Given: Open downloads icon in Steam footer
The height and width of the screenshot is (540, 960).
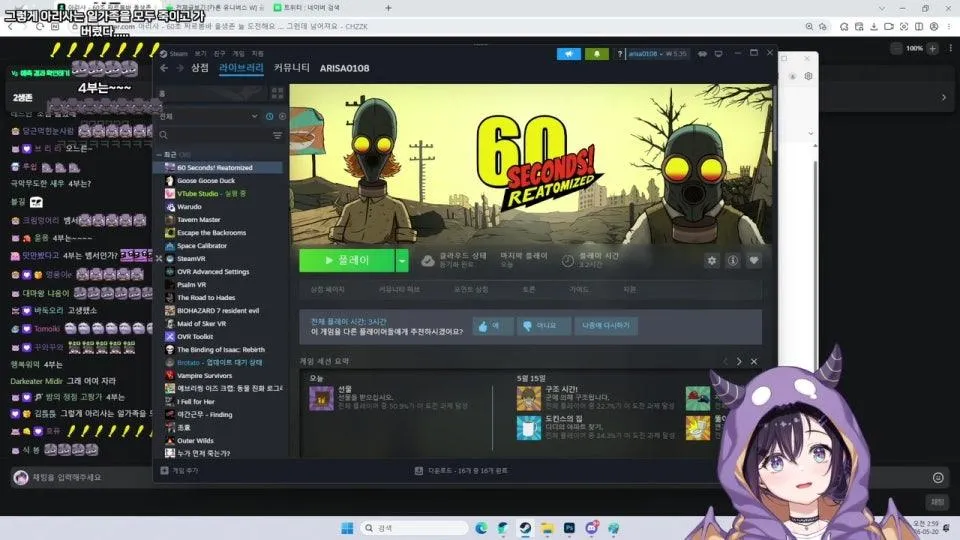Looking at the screenshot, I should tap(419, 471).
